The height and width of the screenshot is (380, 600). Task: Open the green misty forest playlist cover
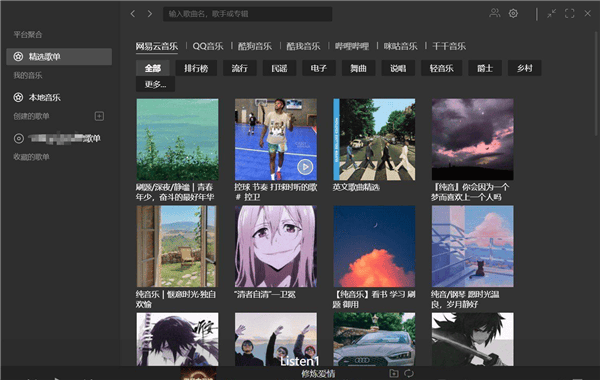tap(178, 139)
